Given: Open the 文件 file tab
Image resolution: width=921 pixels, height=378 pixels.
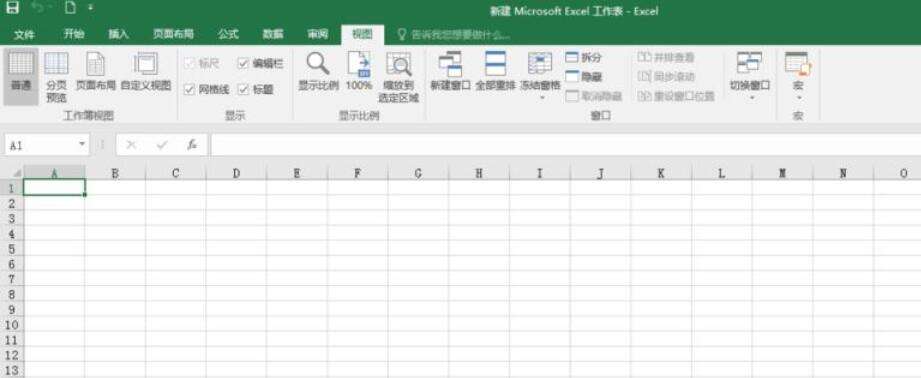Looking at the screenshot, I should click(24, 35).
